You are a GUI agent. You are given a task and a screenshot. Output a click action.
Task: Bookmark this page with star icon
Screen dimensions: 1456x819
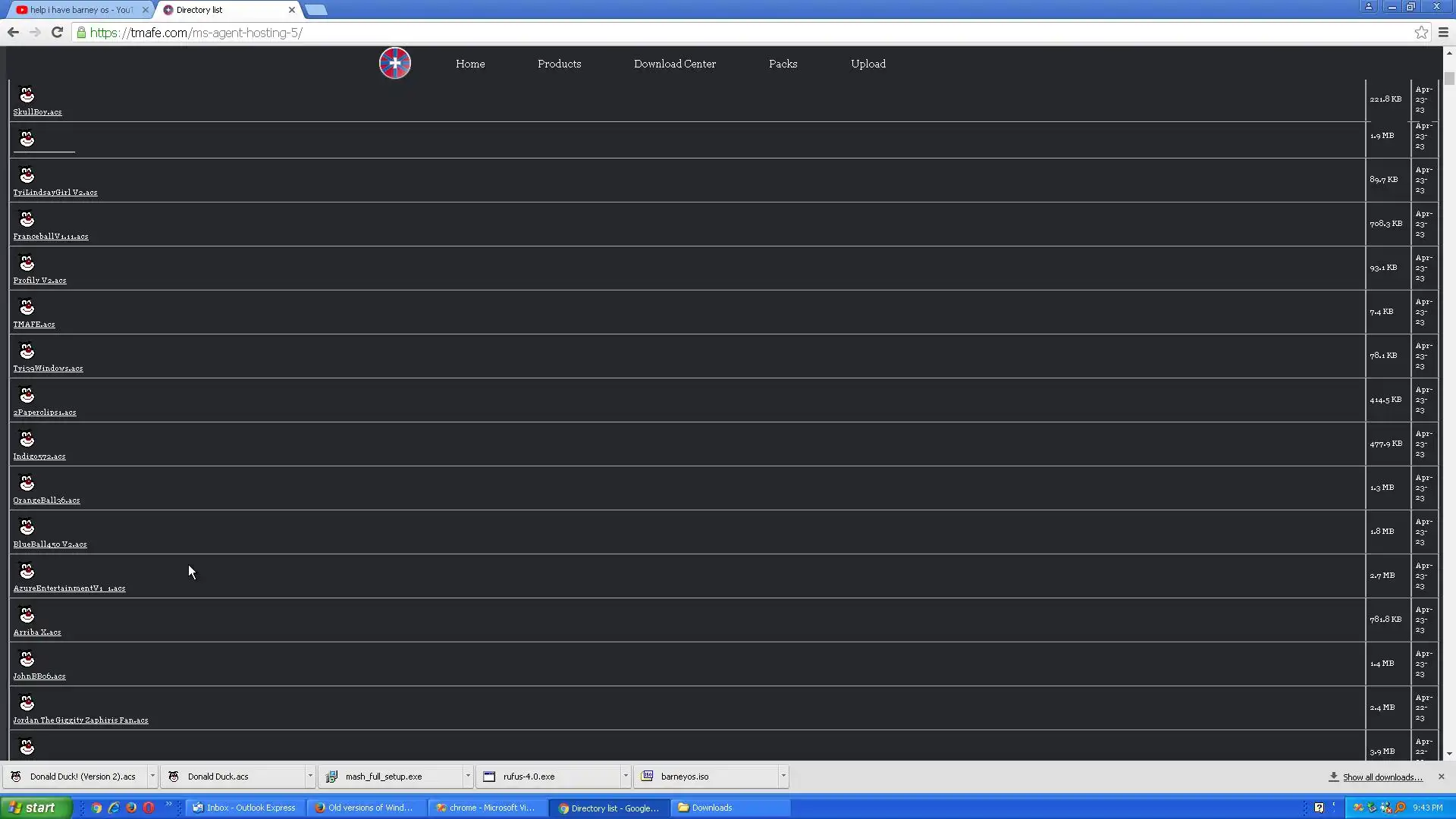[x=1421, y=32]
